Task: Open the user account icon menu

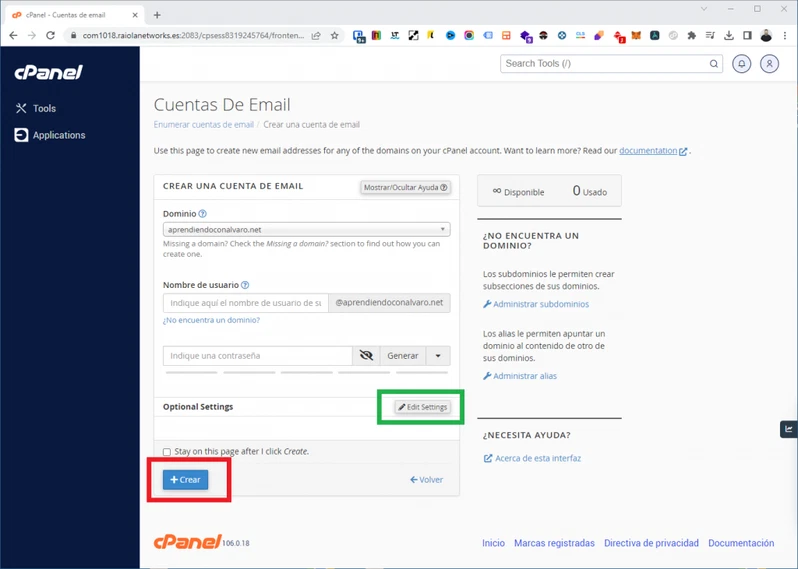Action: (769, 63)
